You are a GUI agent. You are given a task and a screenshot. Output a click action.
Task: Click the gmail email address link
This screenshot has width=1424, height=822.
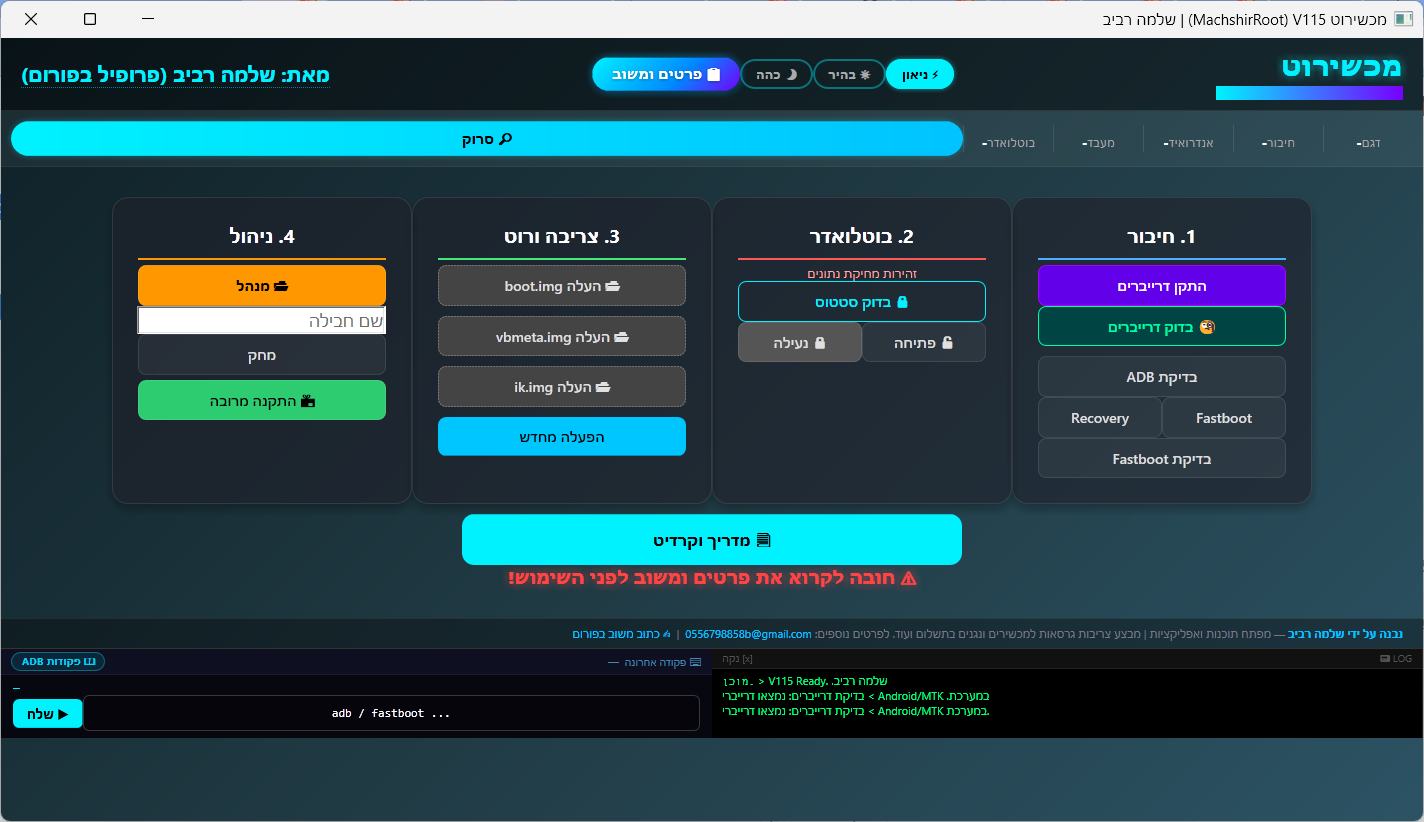(748, 634)
